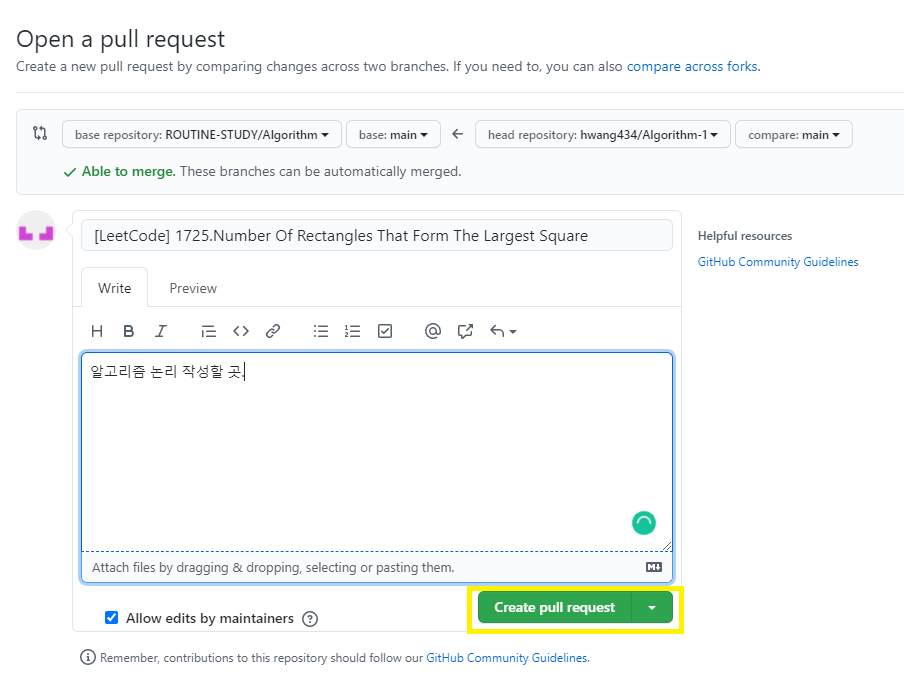The height and width of the screenshot is (677, 904).
Task: Click the Markdown supported icon
Action: pos(654,567)
